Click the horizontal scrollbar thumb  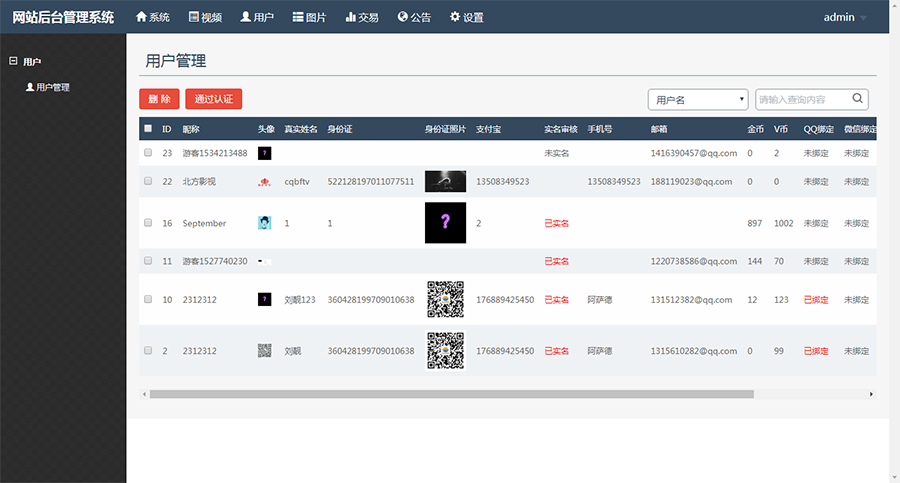coord(452,394)
